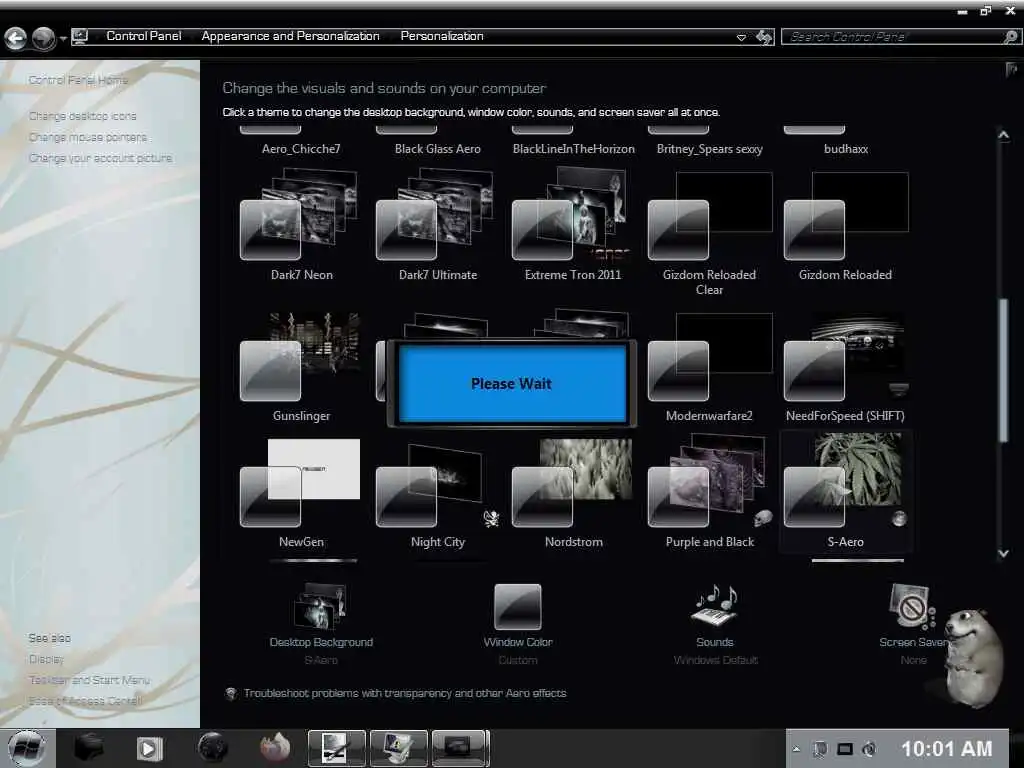Click the volume icon in system tray
Screen dimensions: 1024x768
coord(869,749)
